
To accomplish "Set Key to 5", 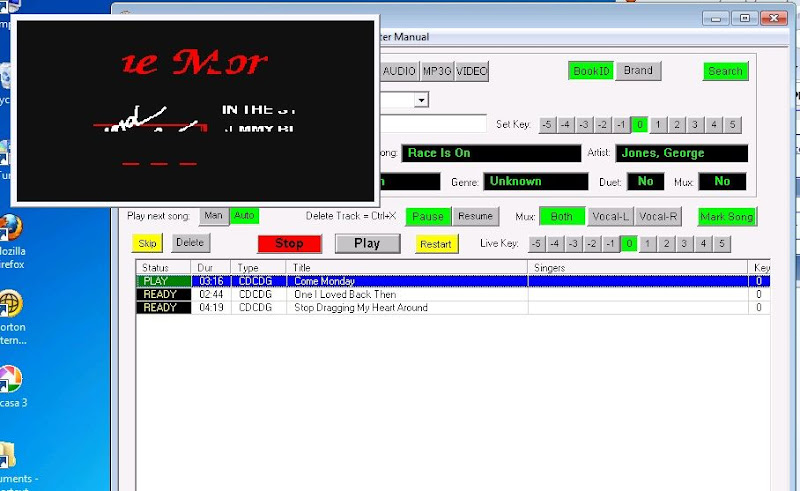I will pos(733,125).
